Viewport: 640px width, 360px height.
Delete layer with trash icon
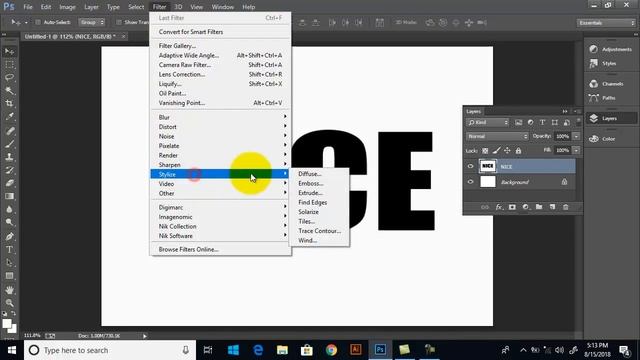[x=566, y=207]
